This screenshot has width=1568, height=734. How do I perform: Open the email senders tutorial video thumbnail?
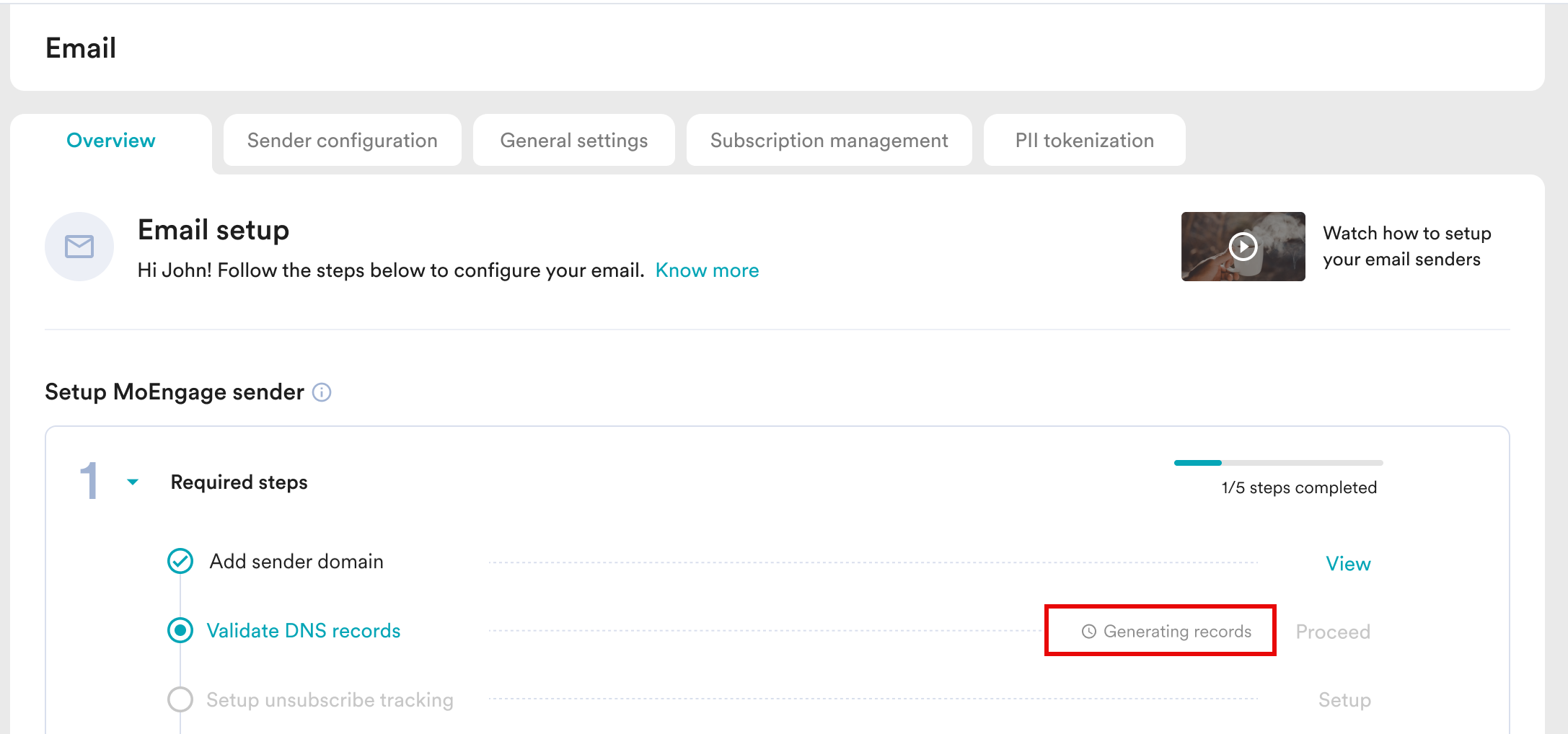(1243, 247)
